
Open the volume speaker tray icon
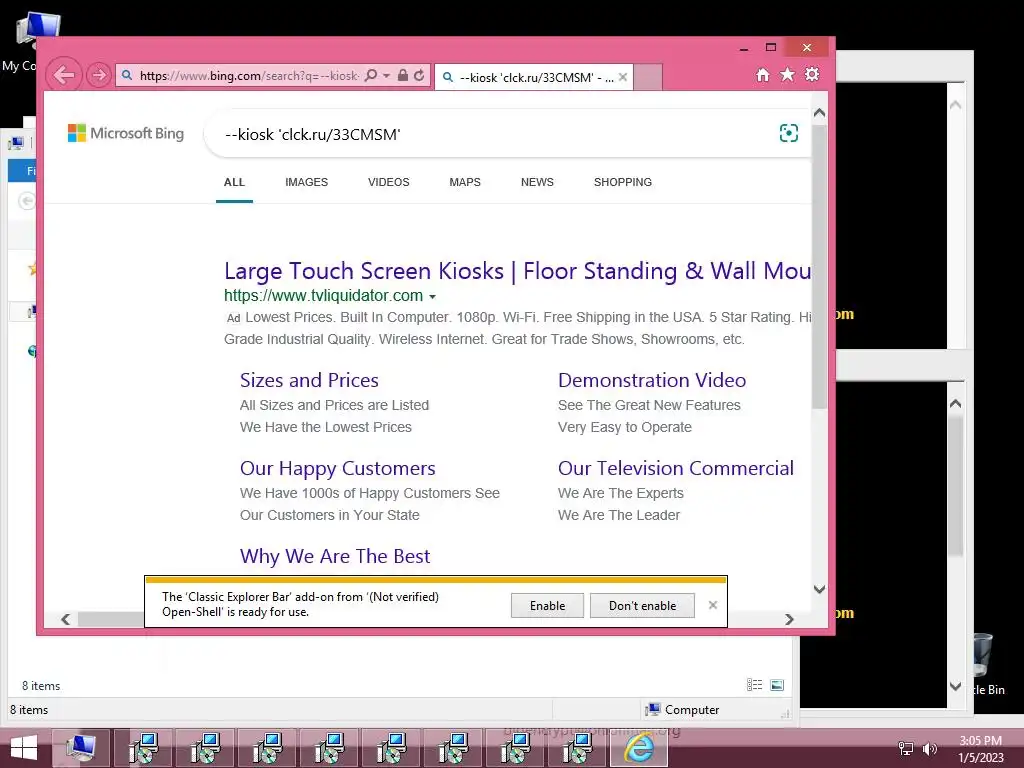point(929,748)
